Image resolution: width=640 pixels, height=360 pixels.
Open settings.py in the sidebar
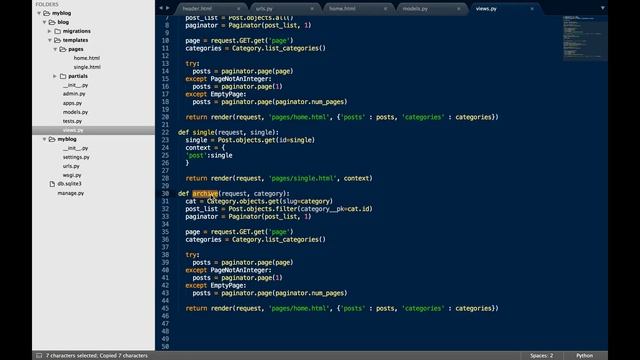pyautogui.click(x=76, y=157)
